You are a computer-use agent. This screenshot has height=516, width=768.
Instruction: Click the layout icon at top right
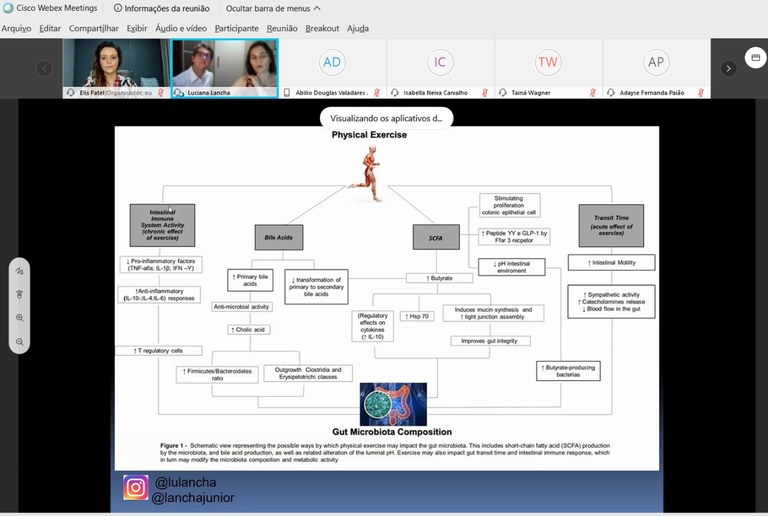[755, 59]
